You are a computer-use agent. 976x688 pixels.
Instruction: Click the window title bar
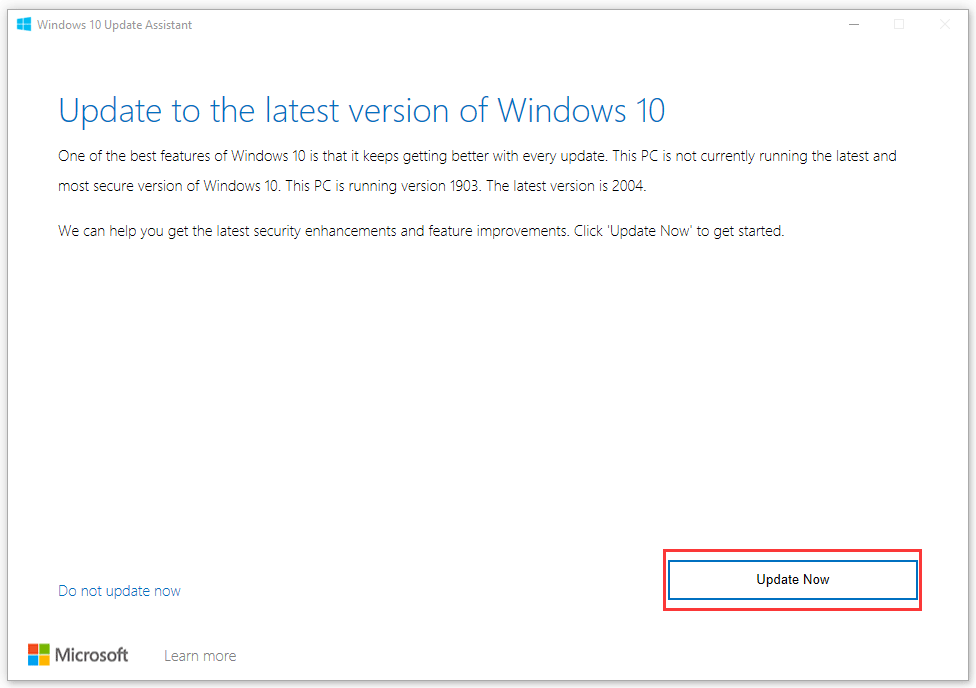pyautogui.click(x=500, y=23)
